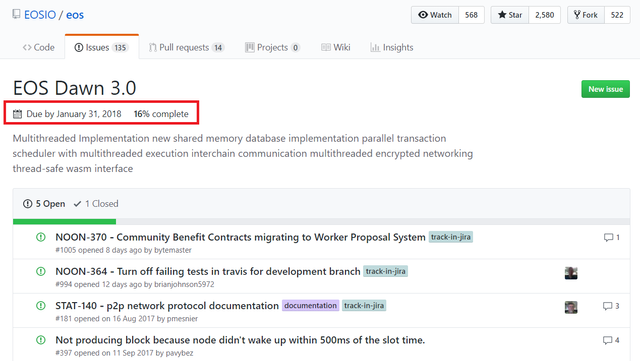This screenshot has width=640, height=361.
Task: Open the EOSIO organization link
Action: pyautogui.click(x=40, y=15)
